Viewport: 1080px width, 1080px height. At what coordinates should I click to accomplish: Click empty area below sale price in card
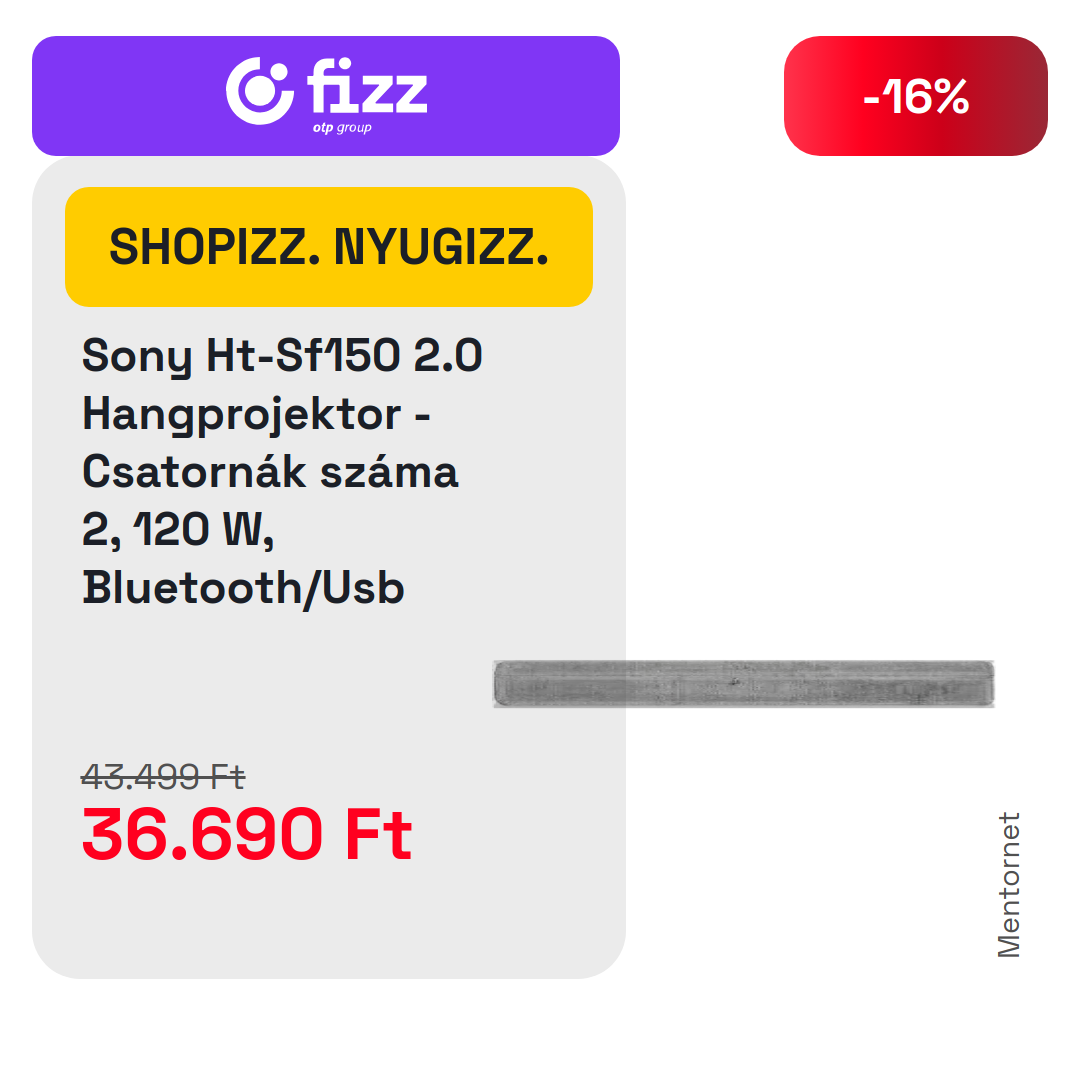click(329, 920)
